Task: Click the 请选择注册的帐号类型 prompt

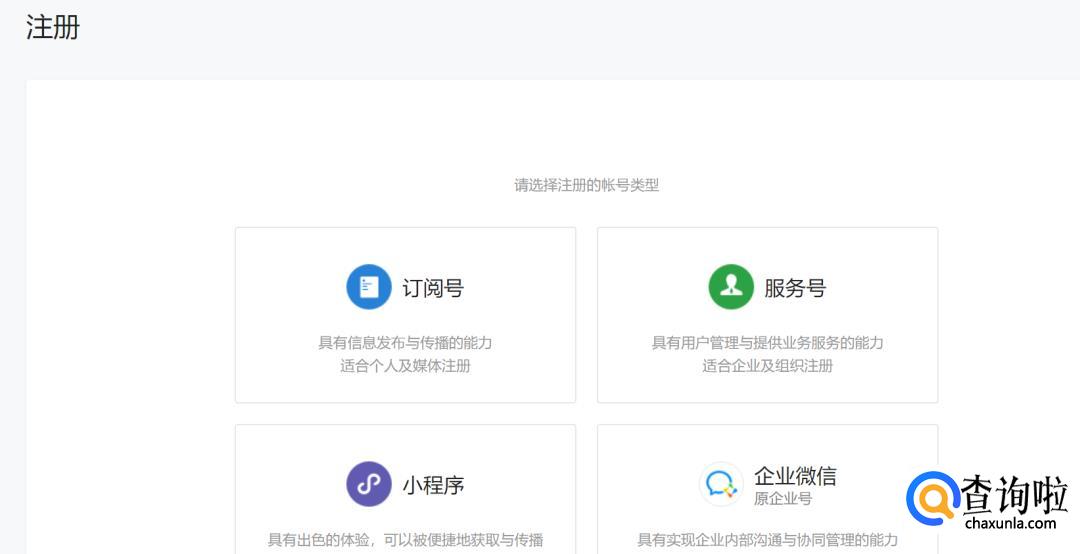Action: (x=586, y=185)
